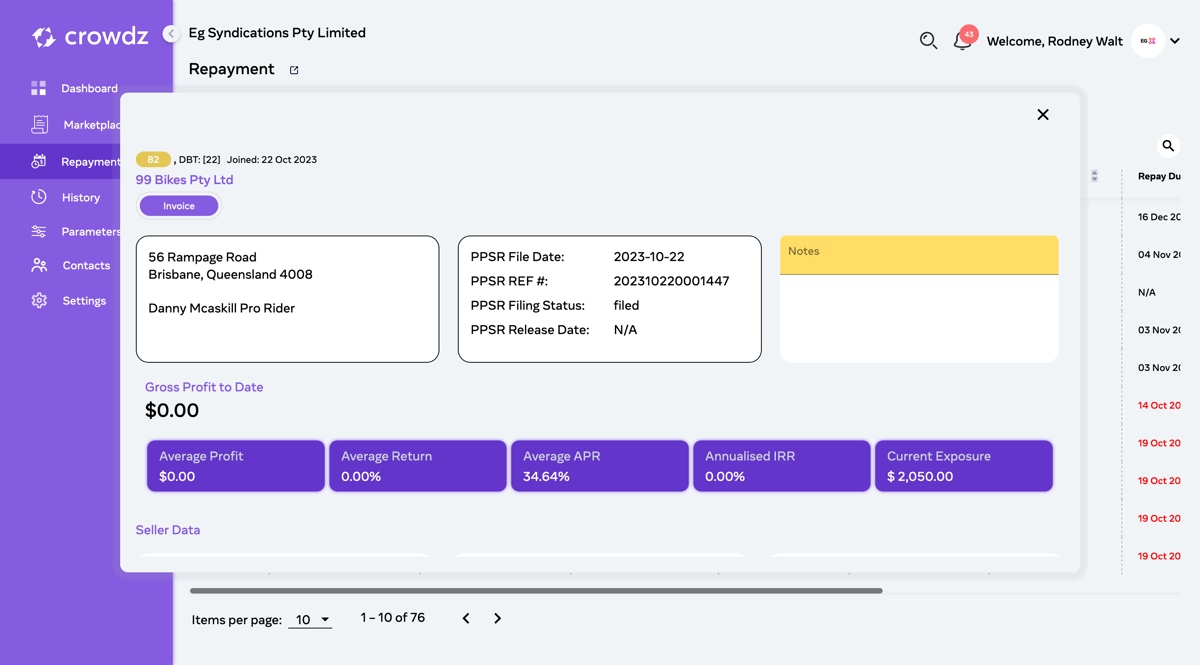Open the Dashboard grid icon
Screen dimensions: 1200x665
click(39, 88)
